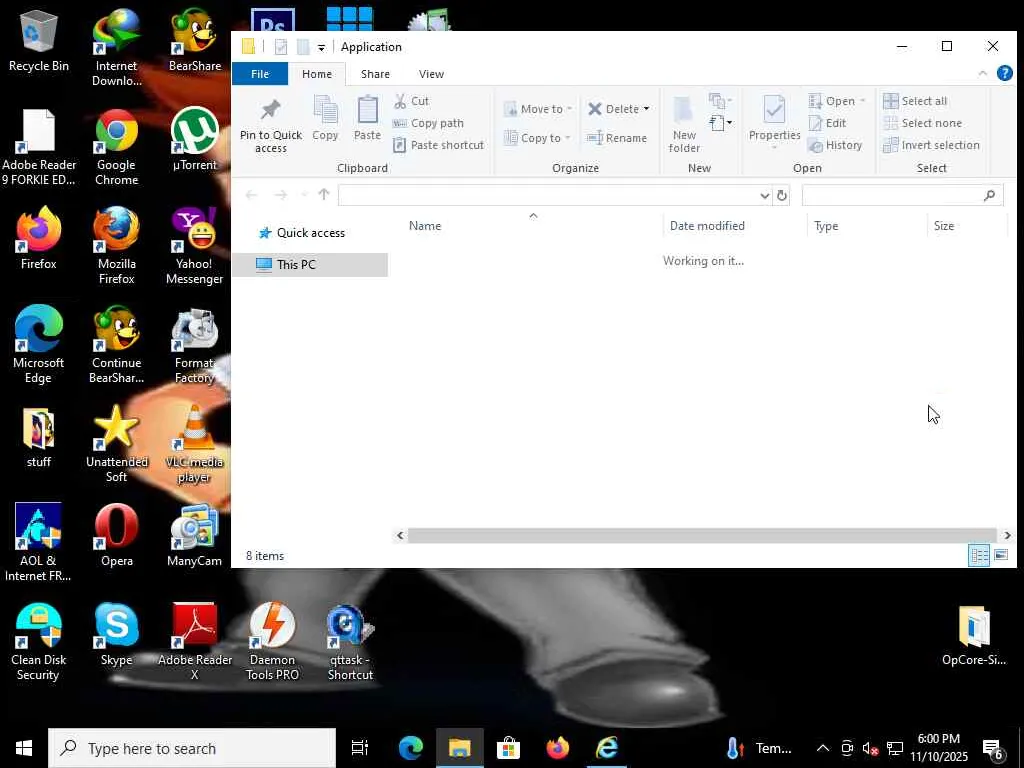Collapse the ribbon with the chevron
The image size is (1024, 768).
click(983, 74)
